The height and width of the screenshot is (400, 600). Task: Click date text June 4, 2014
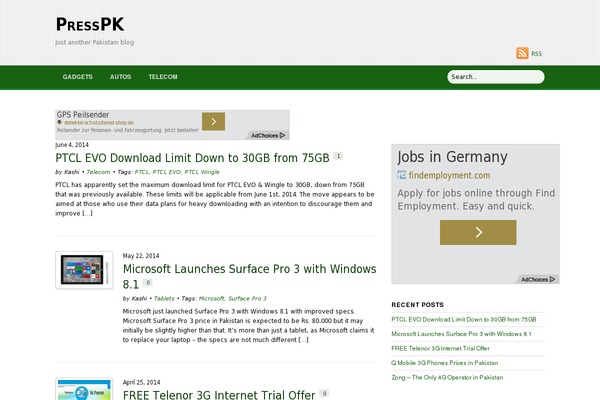(72, 145)
